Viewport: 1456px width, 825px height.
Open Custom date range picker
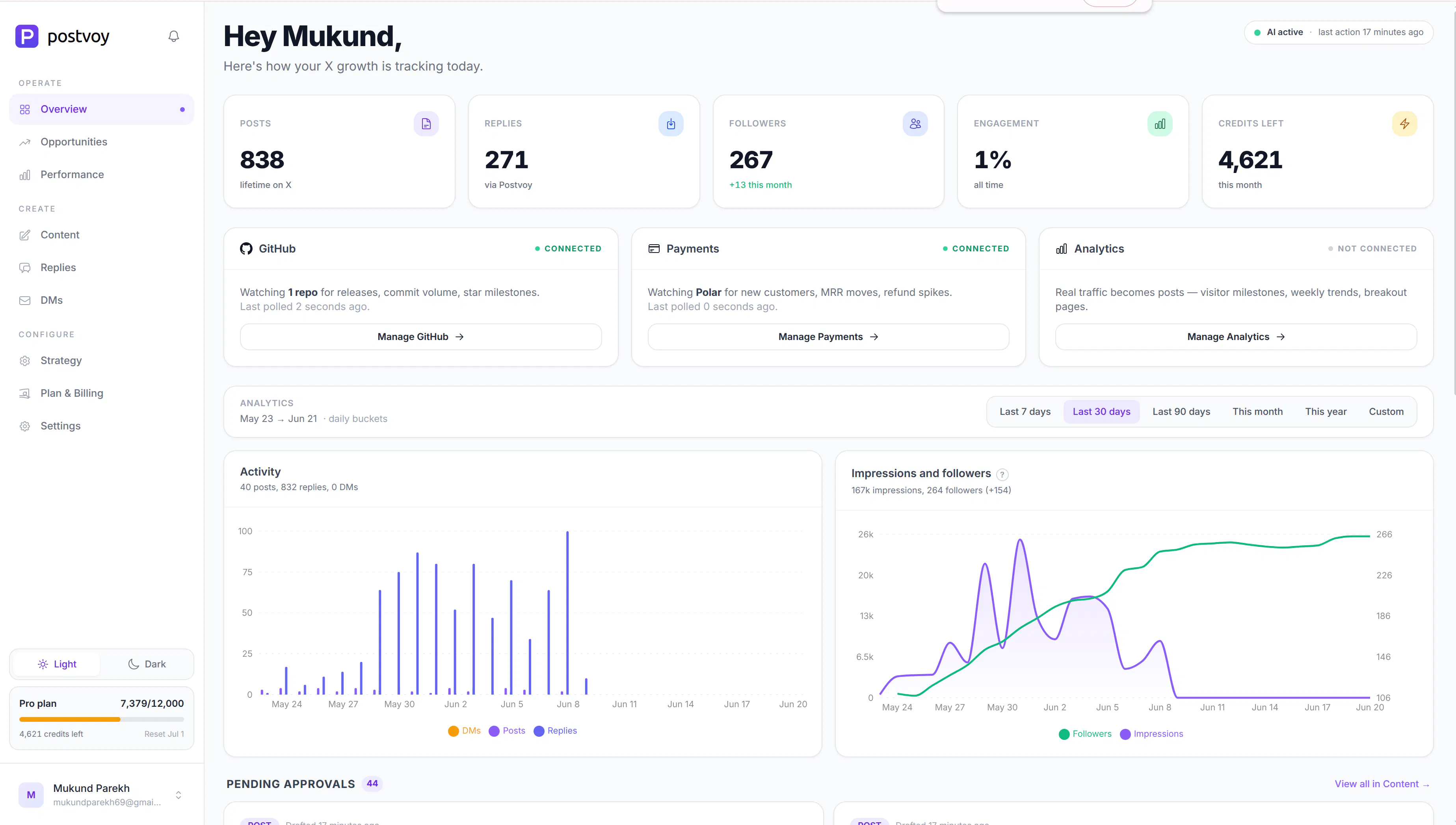click(1386, 412)
